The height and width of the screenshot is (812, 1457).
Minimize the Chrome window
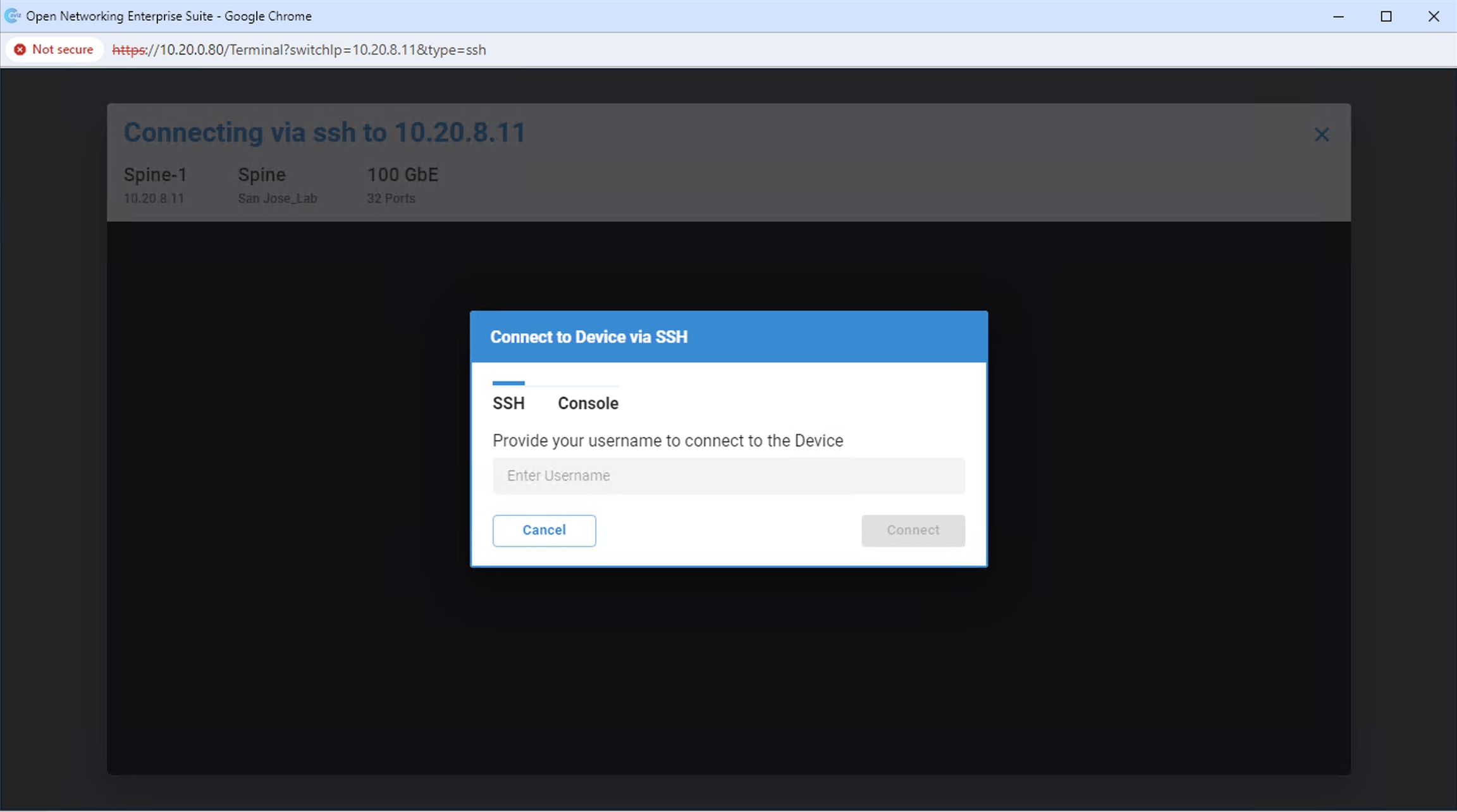tap(1338, 16)
